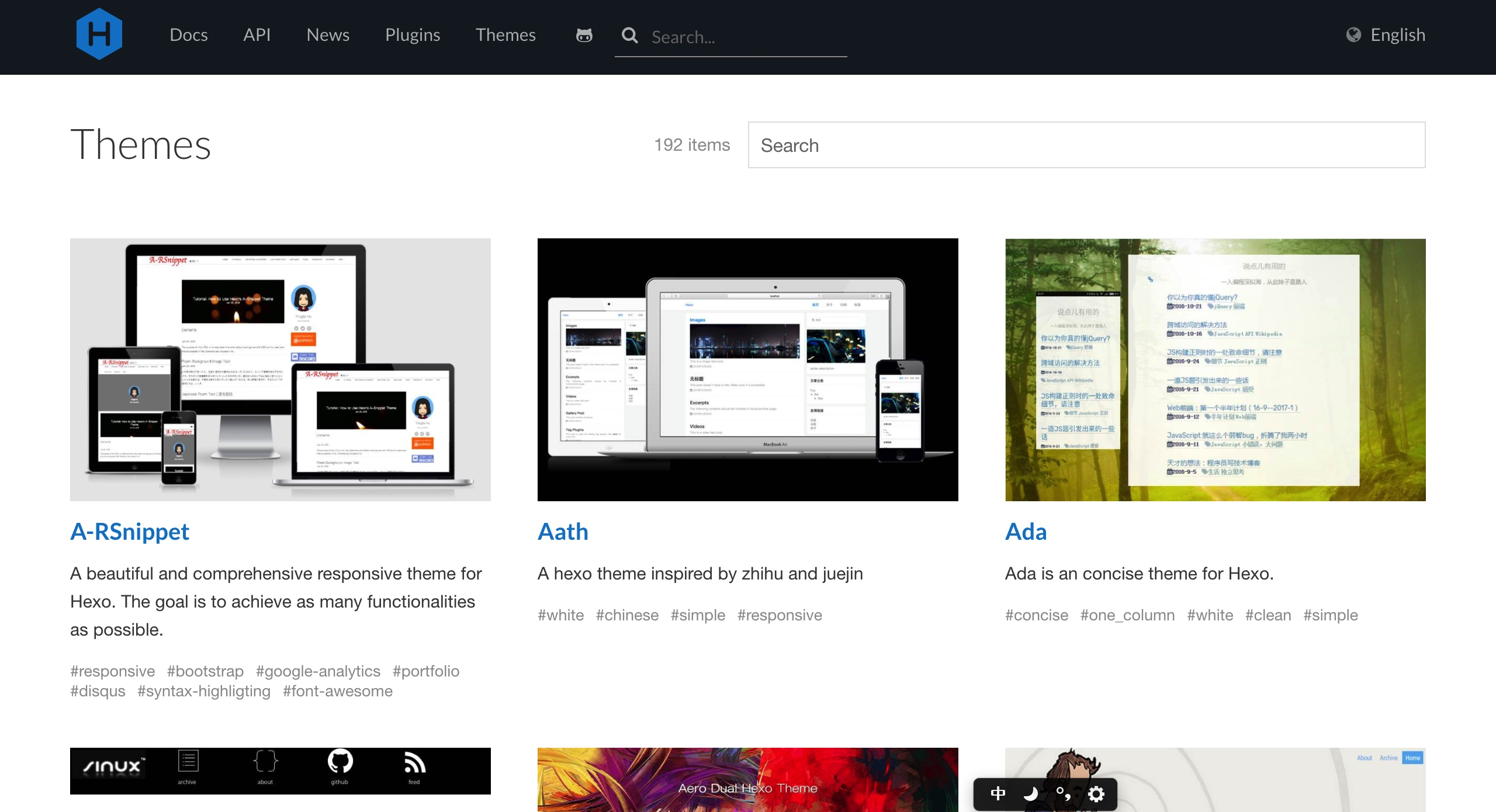The height and width of the screenshot is (812, 1496).
Task: Toggle the punctuation mode icon
Action: pyautogui.click(x=1063, y=793)
